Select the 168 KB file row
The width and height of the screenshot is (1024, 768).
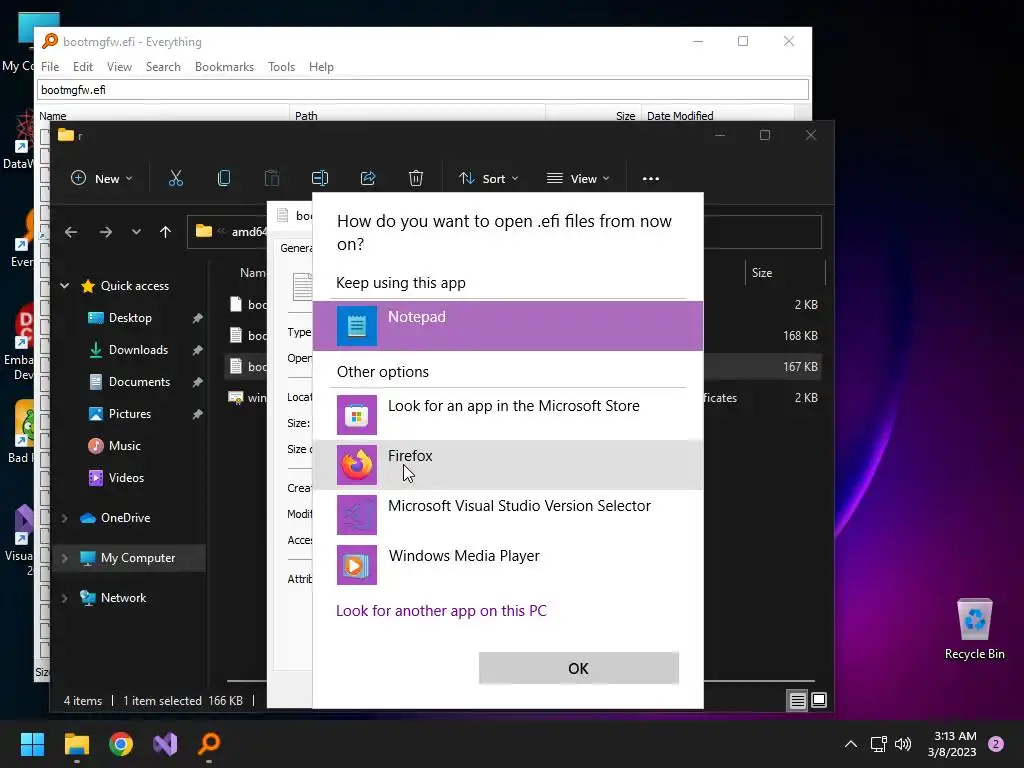(x=522, y=336)
